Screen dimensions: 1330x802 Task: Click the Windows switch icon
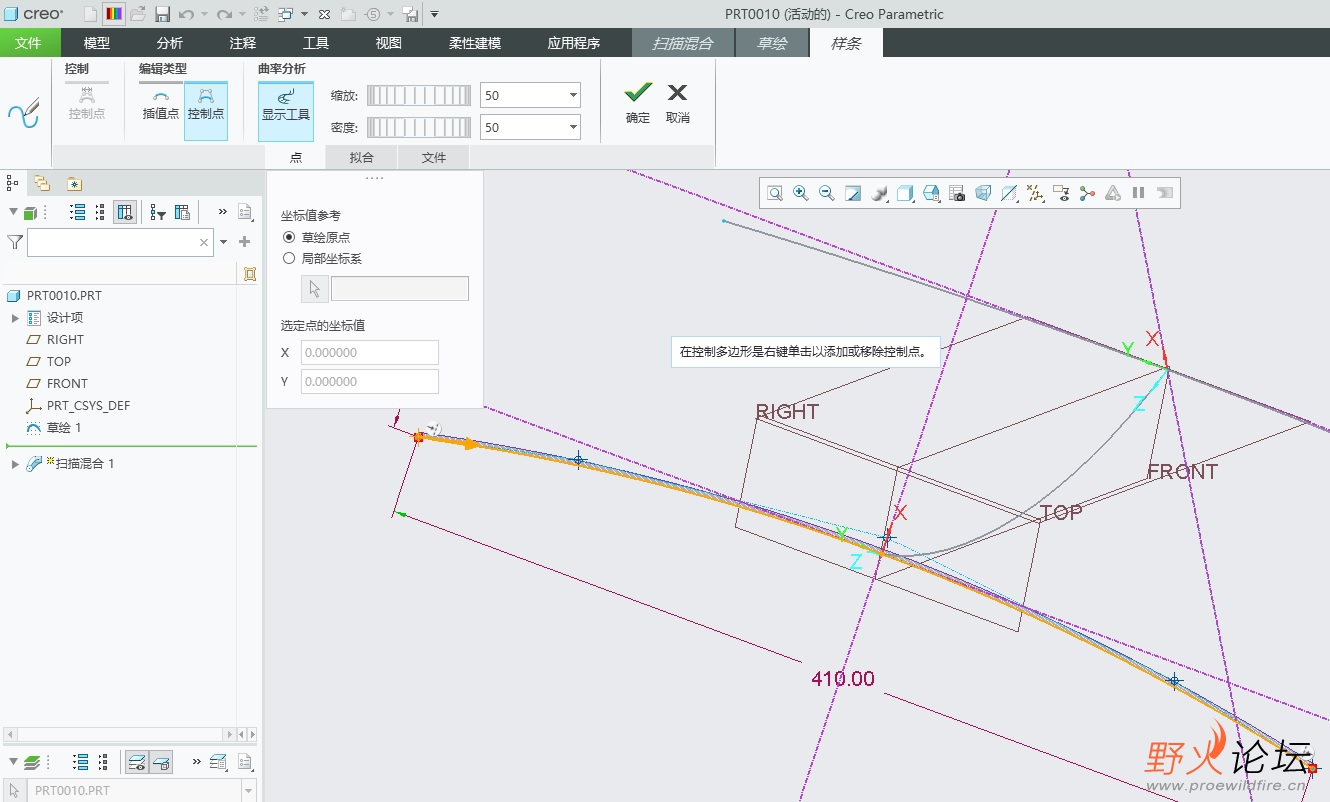tap(286, 14)
